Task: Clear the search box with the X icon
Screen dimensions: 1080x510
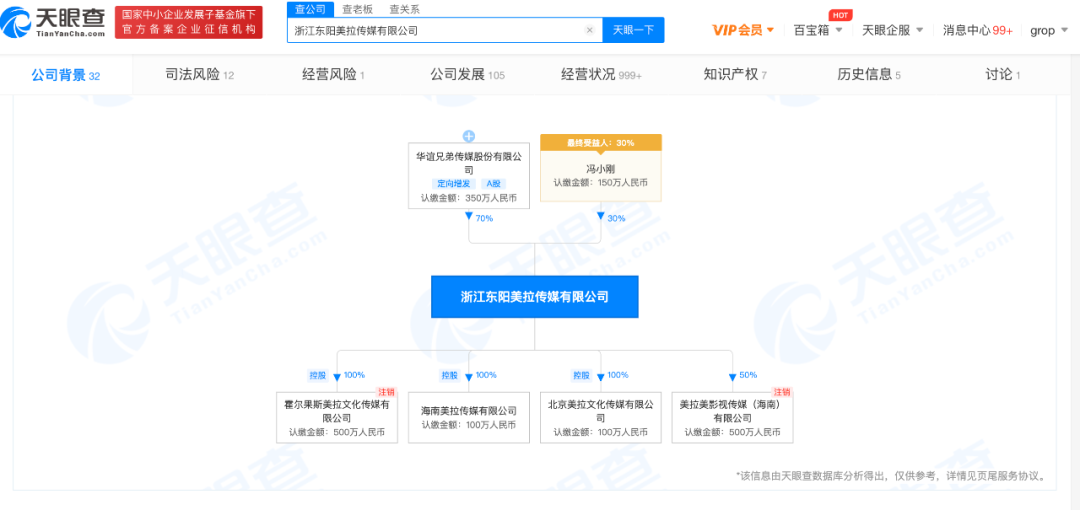Action: pos(590,30)
